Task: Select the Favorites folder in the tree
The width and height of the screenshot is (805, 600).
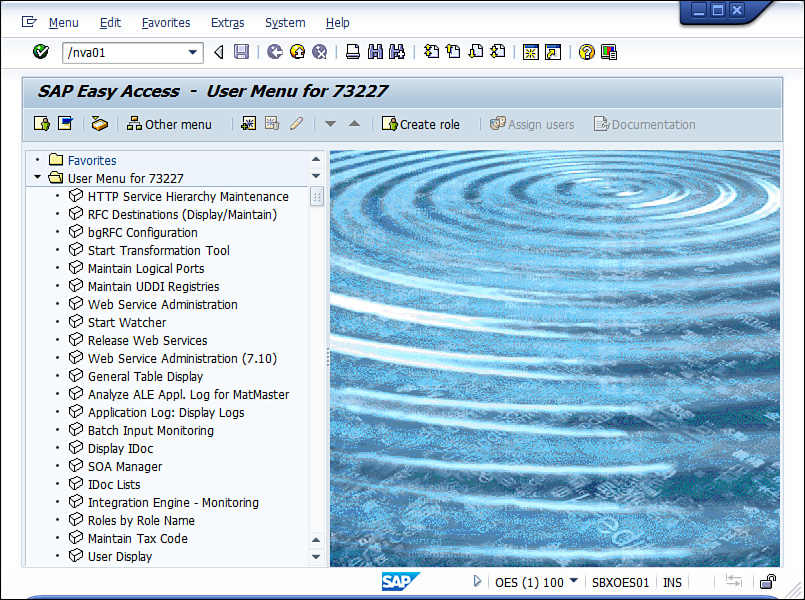Action: 92,160
